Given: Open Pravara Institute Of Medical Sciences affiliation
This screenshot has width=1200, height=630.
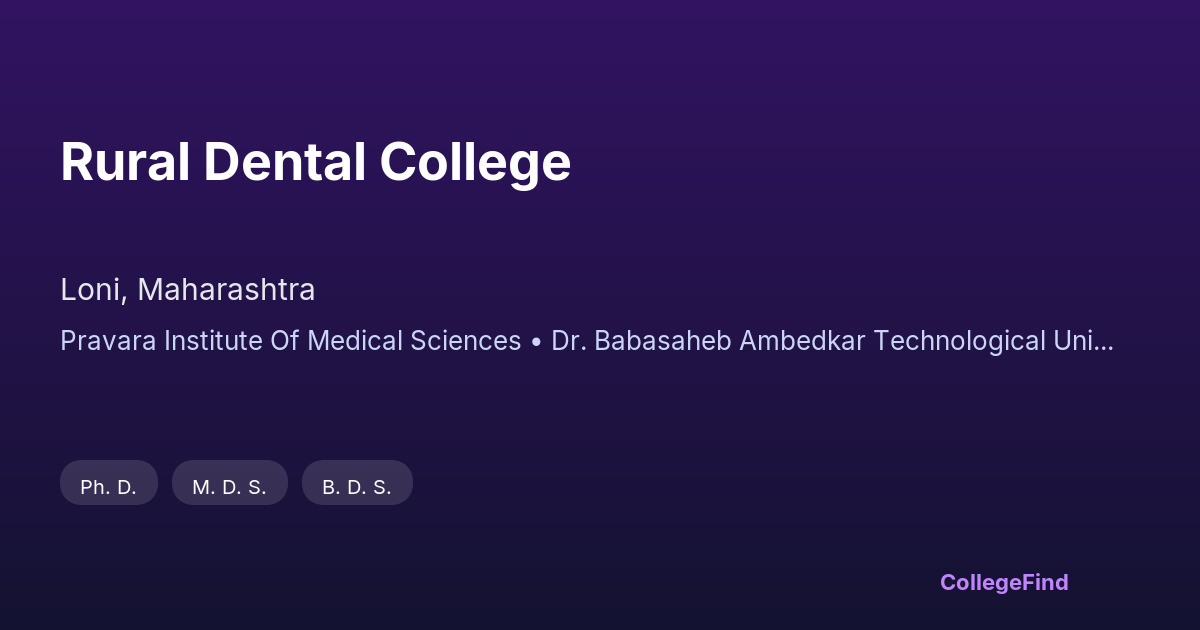Looking at the screenshot, I should 290,341.
